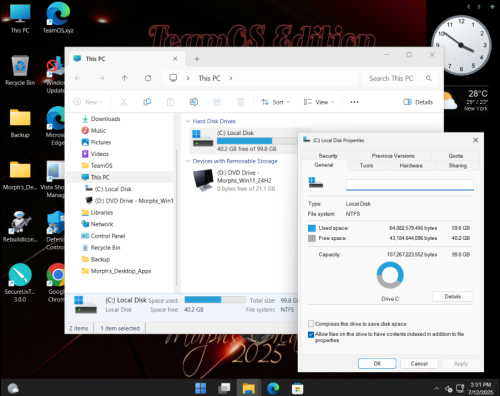Click the Cut scissors icon in toolbar
Screen dimensions: 500x396
click(x=123, y=102)
